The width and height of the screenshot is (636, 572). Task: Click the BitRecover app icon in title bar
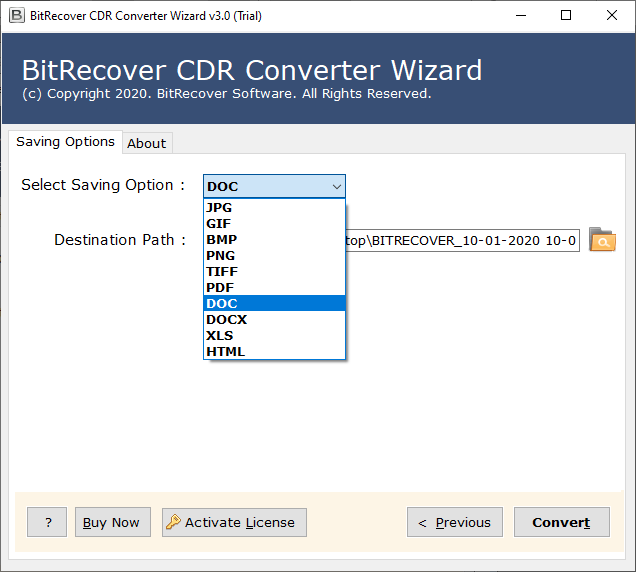click(x=14, y=15)
